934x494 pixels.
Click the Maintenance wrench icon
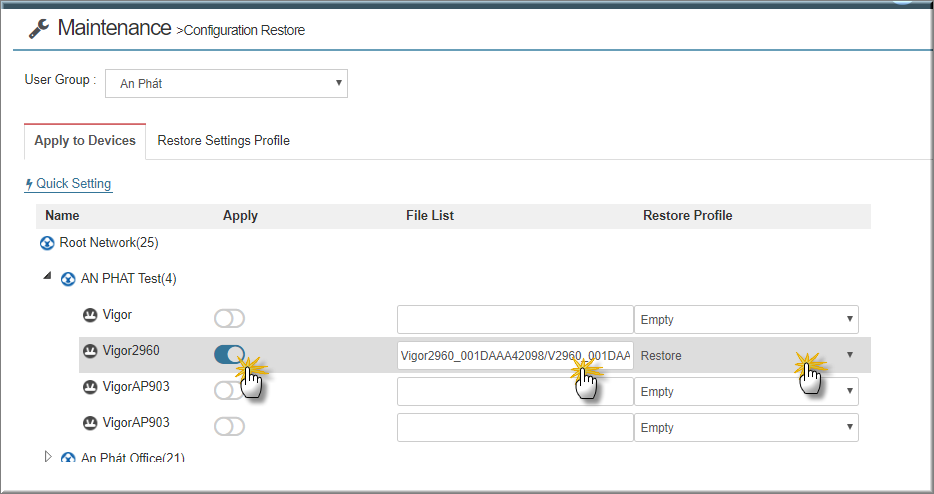pyautogui.click(x=39, y=29)
